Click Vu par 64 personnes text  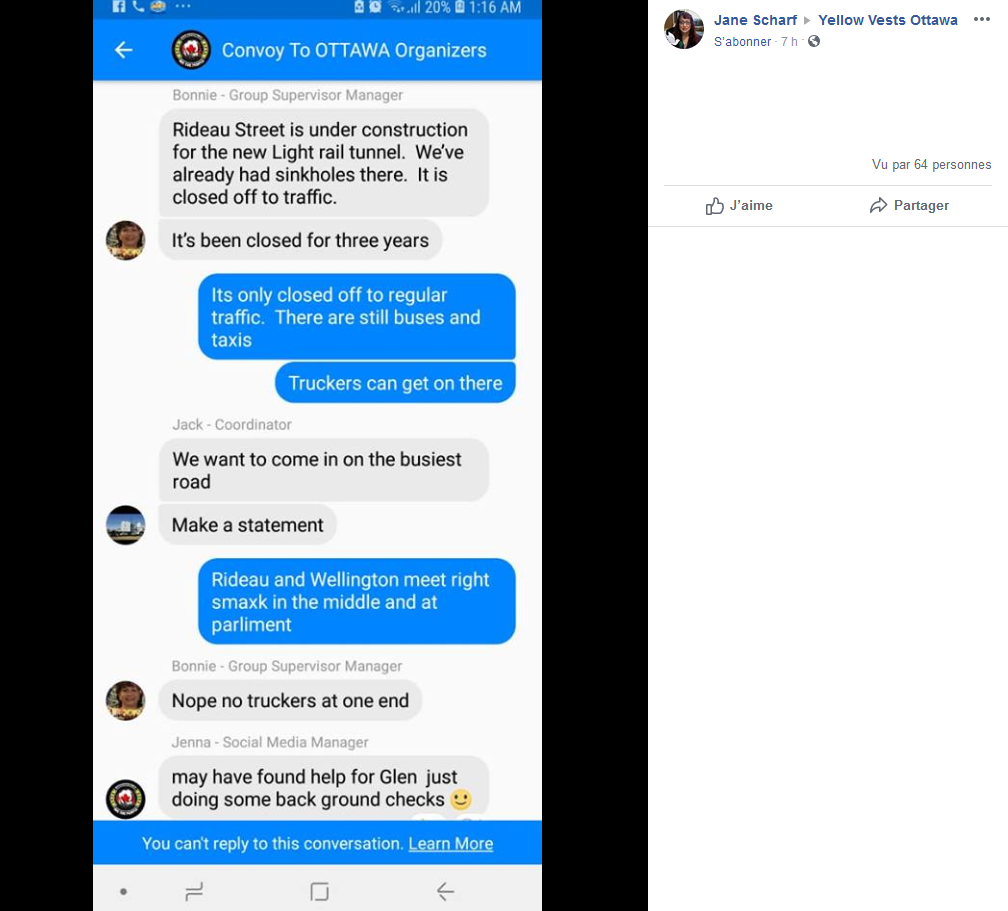point(931,165)
